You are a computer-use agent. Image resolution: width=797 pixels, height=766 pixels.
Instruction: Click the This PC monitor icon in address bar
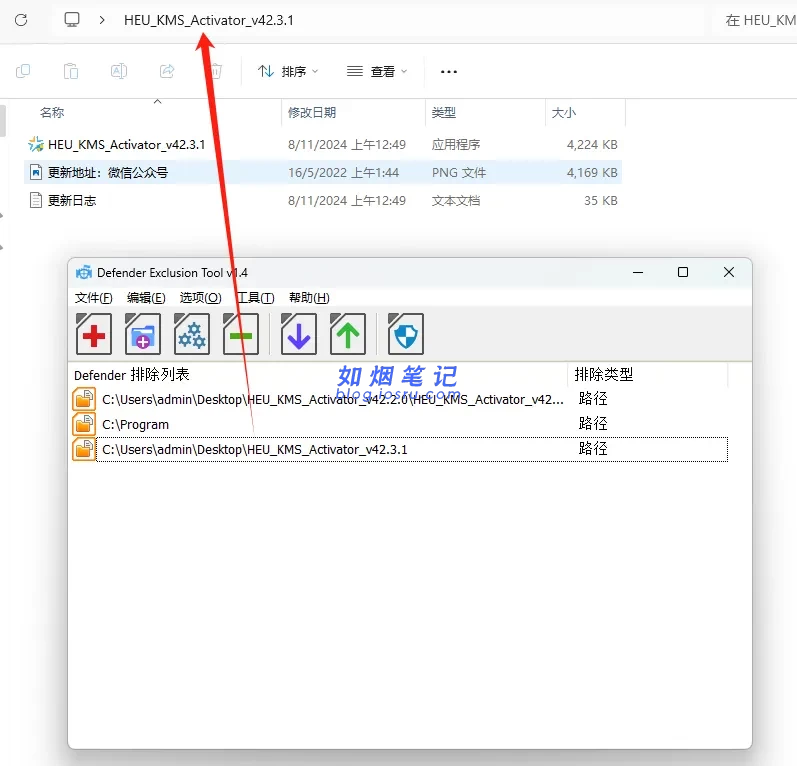[72, 20]
